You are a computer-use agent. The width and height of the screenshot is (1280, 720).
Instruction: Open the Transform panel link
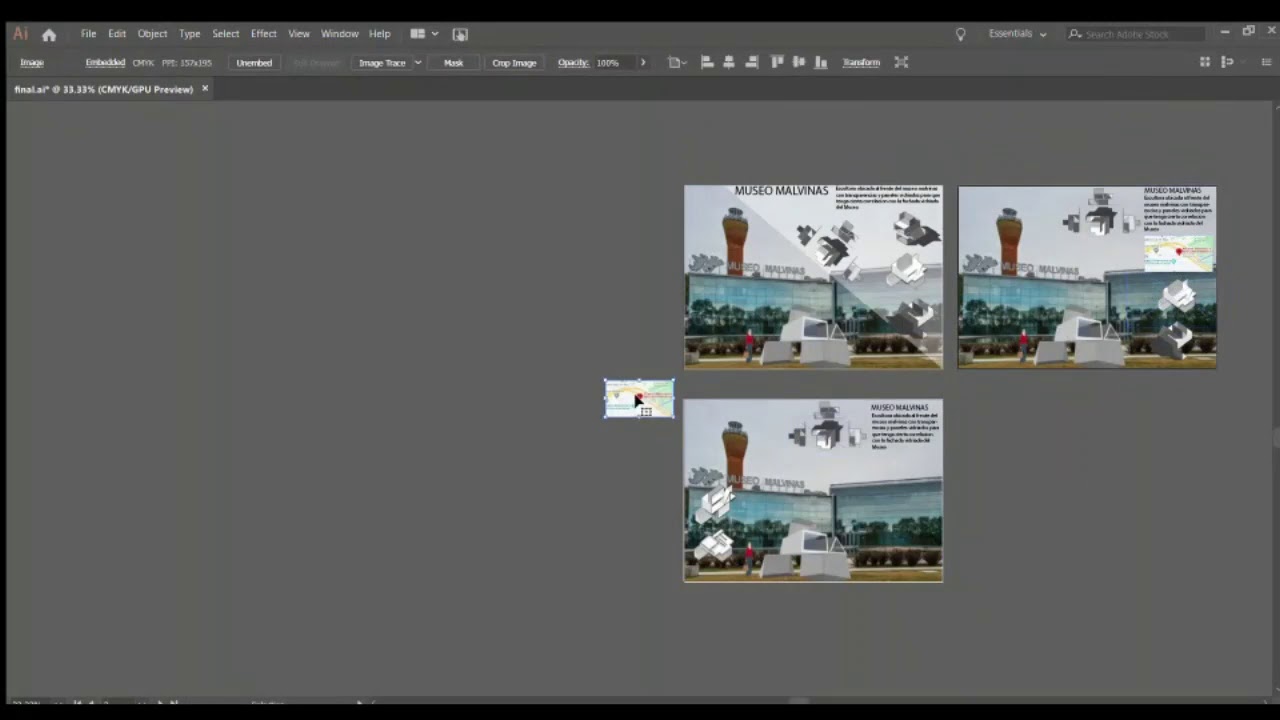(x=861, y=63)
